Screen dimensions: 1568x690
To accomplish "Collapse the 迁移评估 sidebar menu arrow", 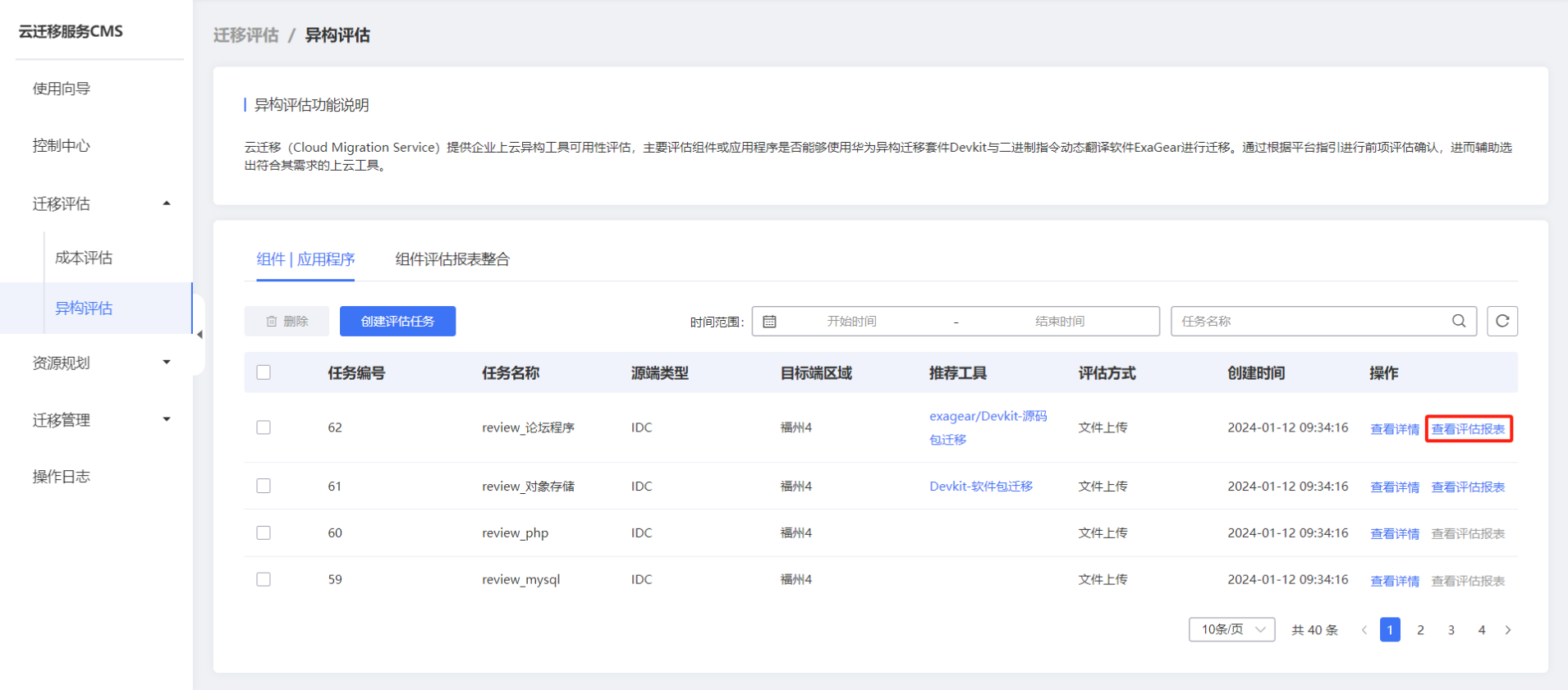I will (x=167, y=203).
